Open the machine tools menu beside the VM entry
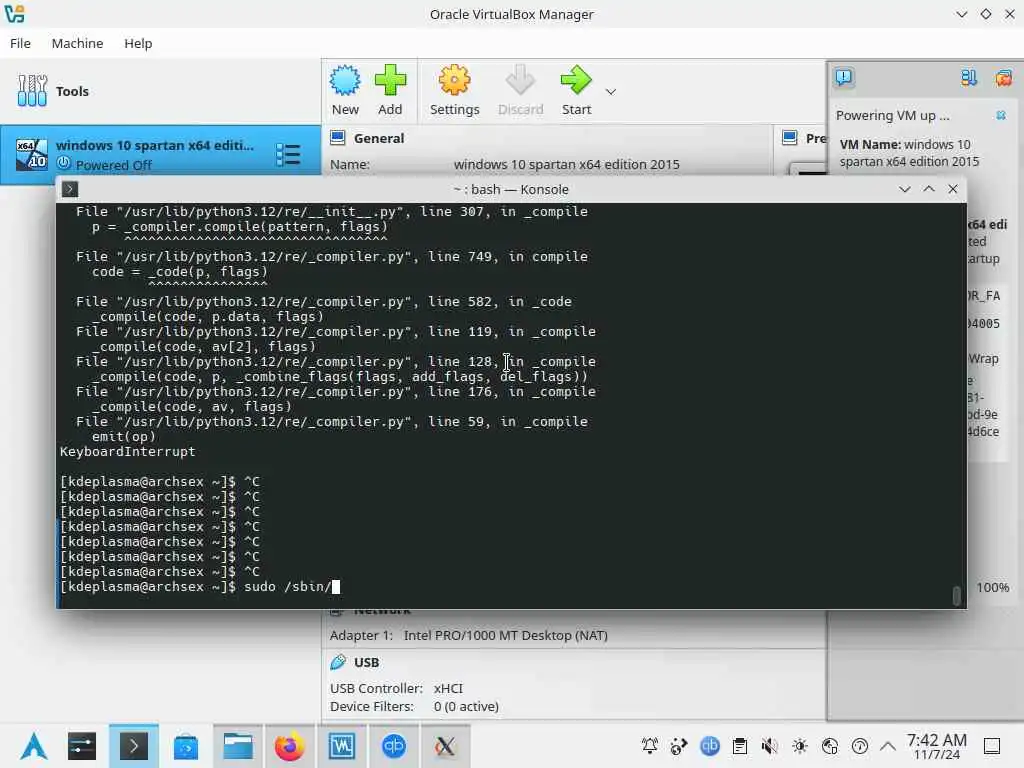 [288, 155]
